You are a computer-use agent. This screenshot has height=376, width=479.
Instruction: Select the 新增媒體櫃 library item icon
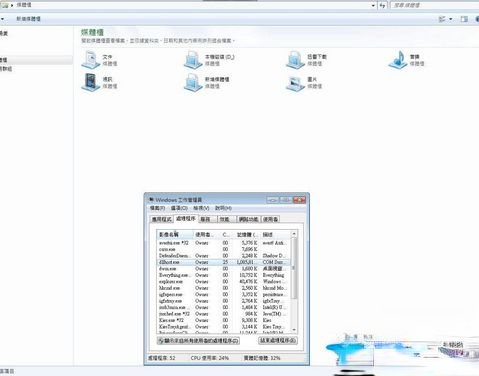point(193,82)
